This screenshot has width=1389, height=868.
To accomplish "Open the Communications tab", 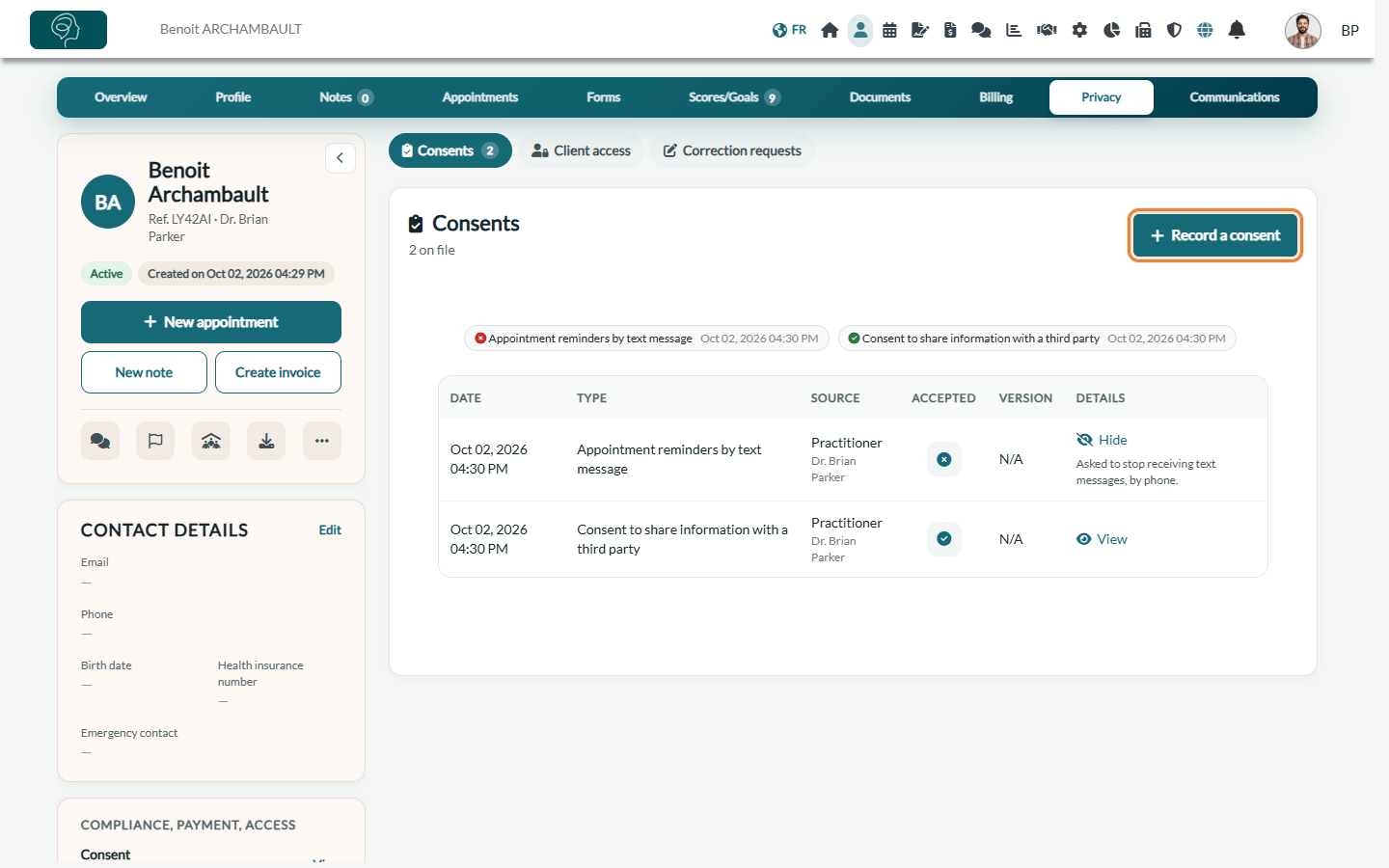I will pyautogui.click(x=1235, y=97).
